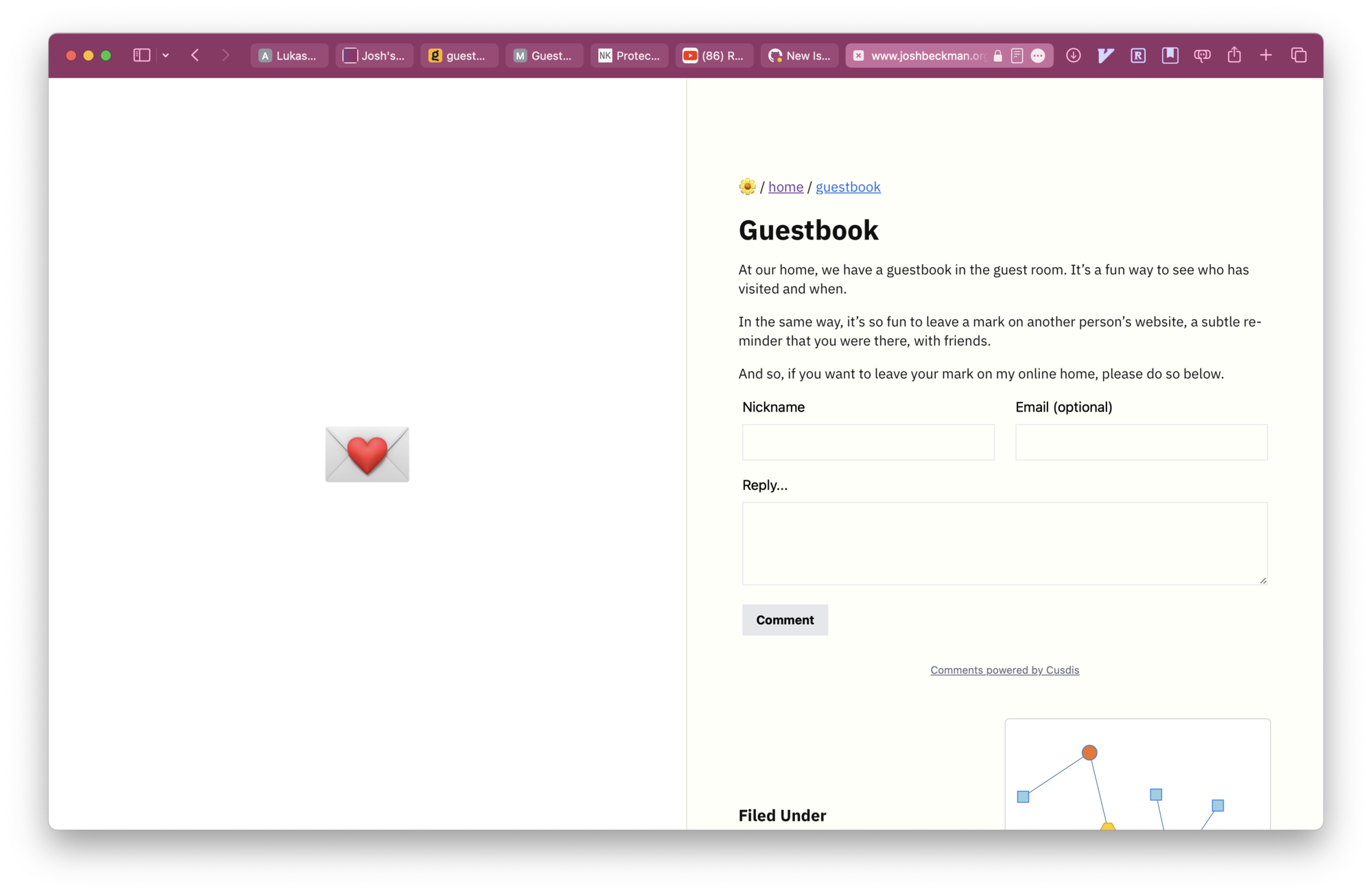Go back to the previous page
Screen dimensions: 1372x894
point(196,56)
